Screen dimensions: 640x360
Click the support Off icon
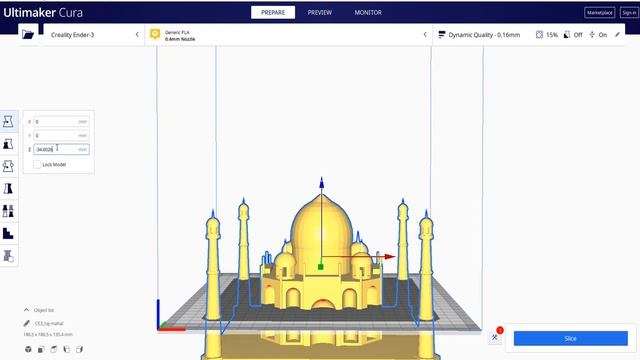click(567, 35)
